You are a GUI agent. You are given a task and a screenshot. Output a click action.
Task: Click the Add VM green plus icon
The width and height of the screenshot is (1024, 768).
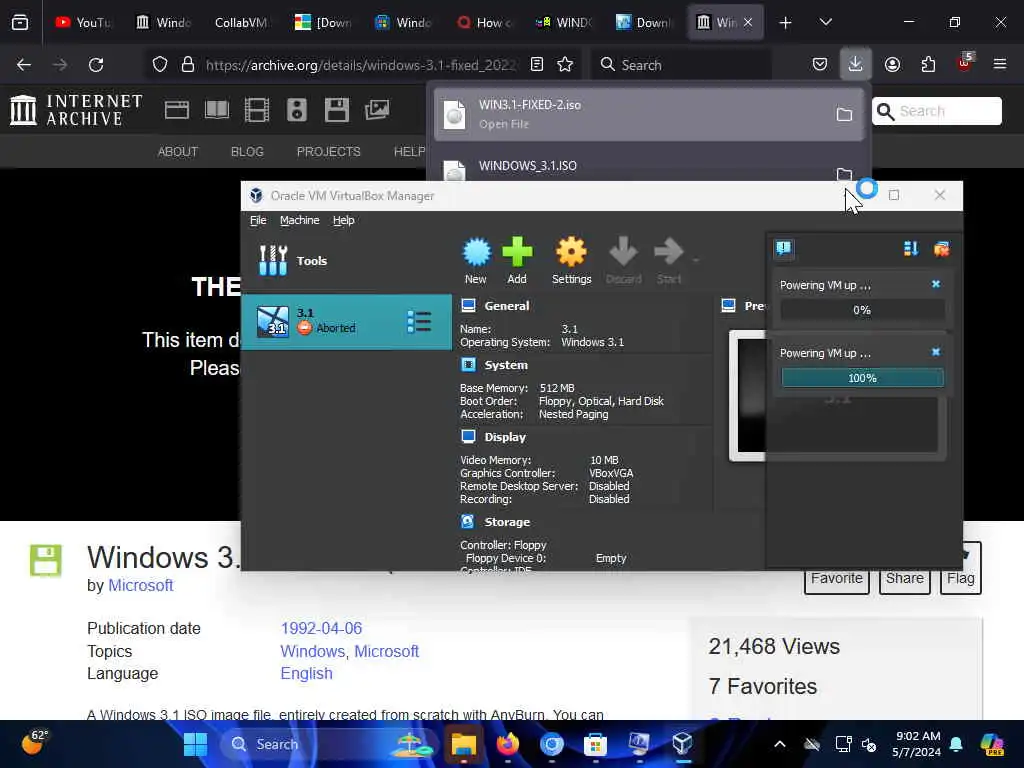pyautogui.click(x=517, y=261)
